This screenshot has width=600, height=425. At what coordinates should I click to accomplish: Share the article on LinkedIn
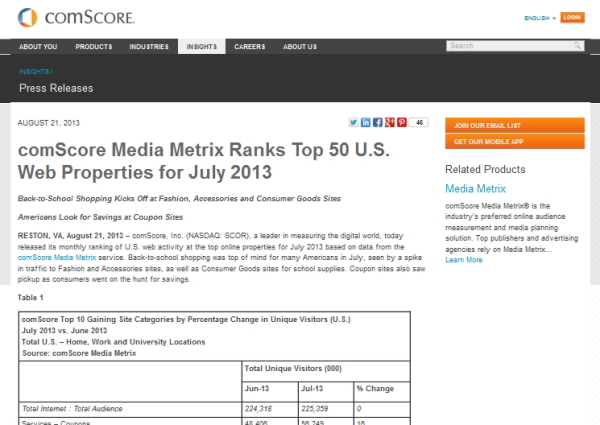[x=365, y=122]
